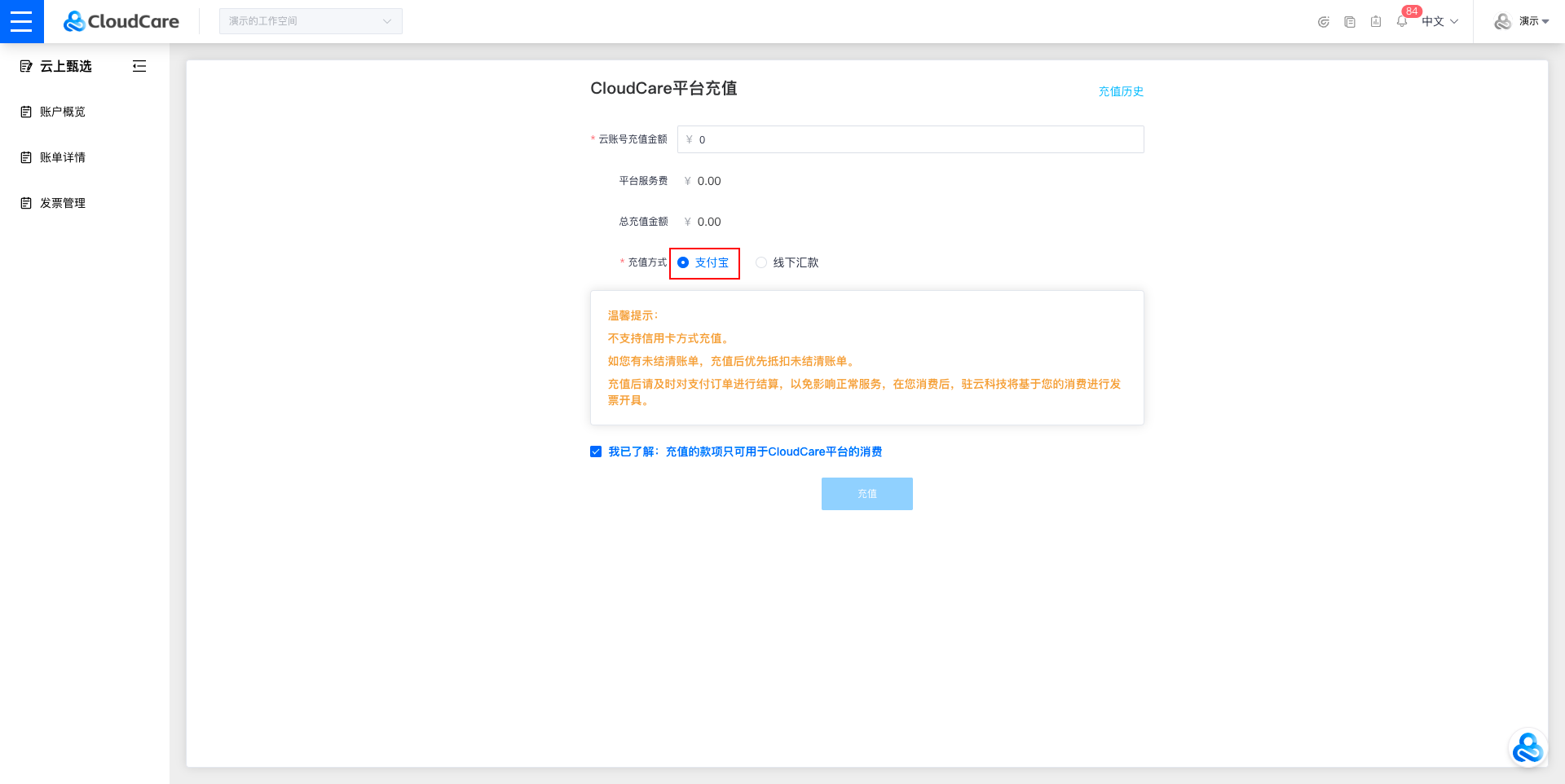Open the clipboard chart report icon
1565x784 pixels.
tap(1376, 22)
